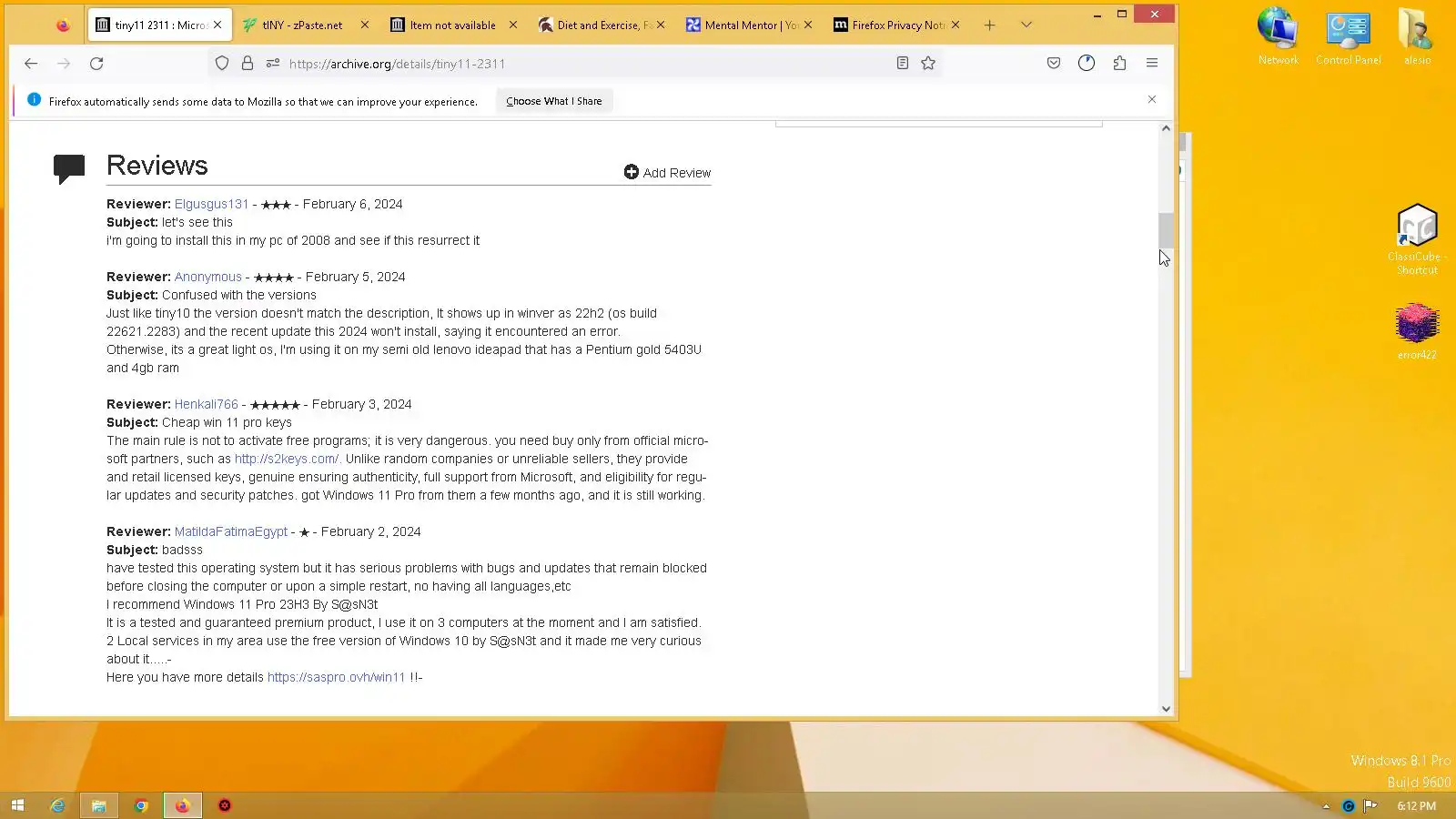Viewport: 1456px width, 819px height.
Task: Open ClassiCube Shortcut on desktop
Action: click(x=1417, y=238)
